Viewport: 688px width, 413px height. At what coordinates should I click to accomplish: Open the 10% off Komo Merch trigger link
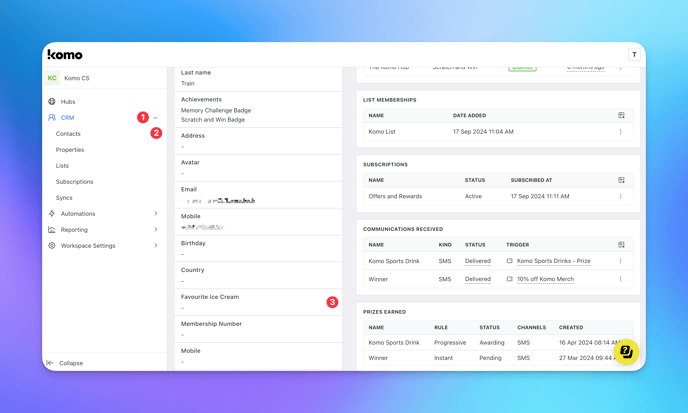click(545, 279)
